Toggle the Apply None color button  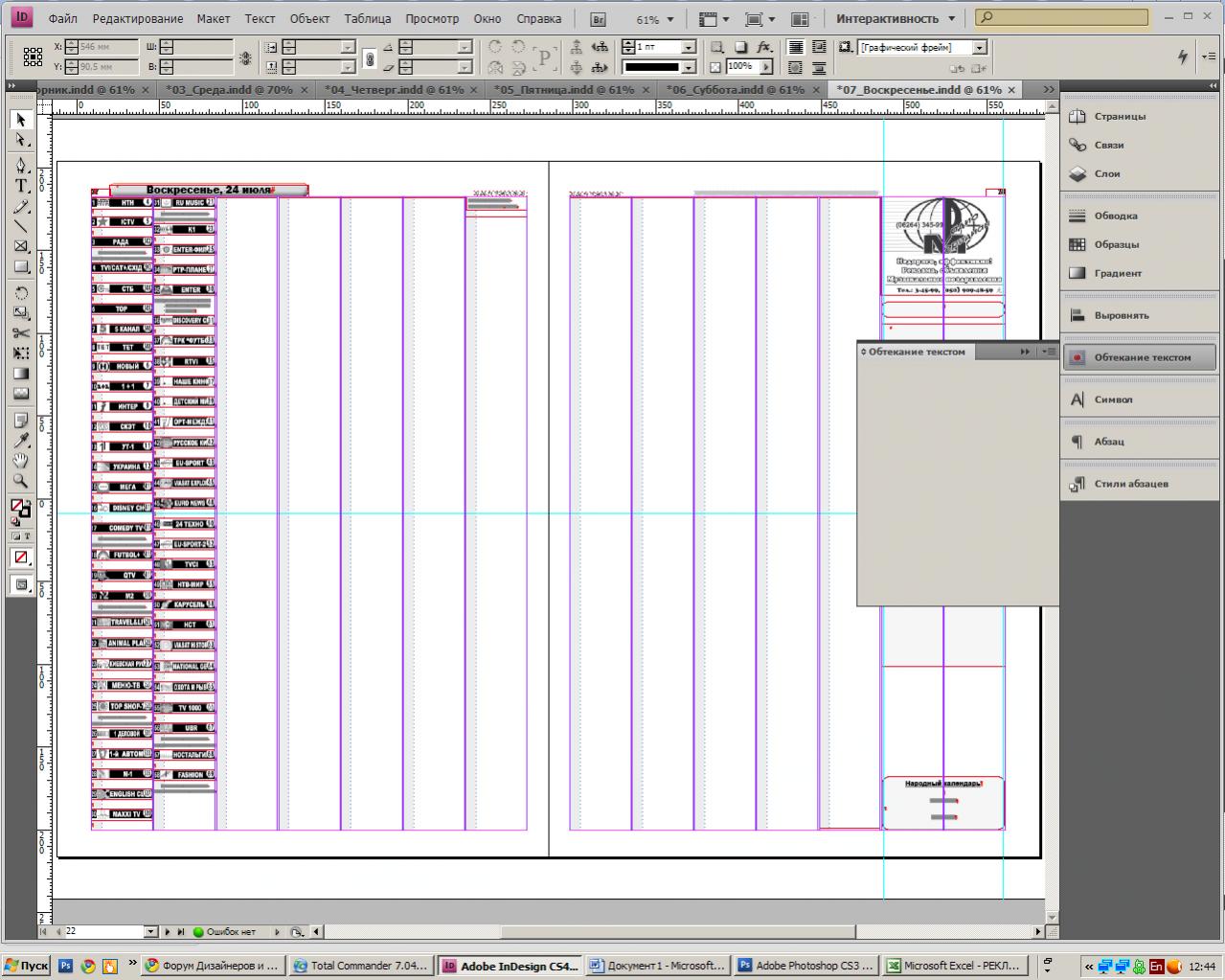[21, 558]
